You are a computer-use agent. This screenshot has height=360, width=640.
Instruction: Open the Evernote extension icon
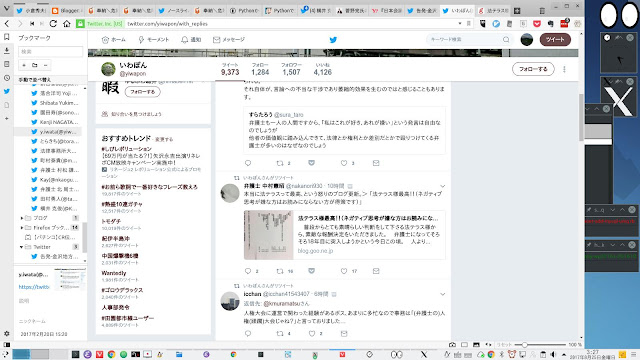point(550,24)
